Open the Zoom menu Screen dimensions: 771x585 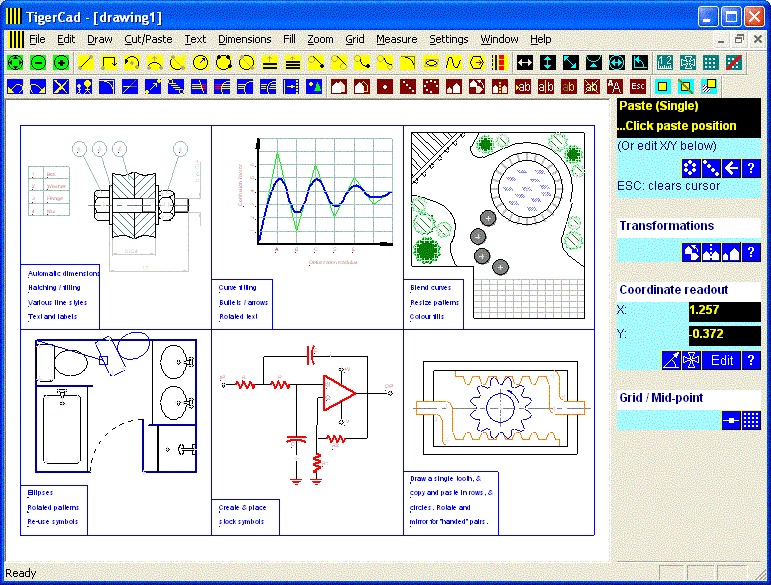coord(320,39)
